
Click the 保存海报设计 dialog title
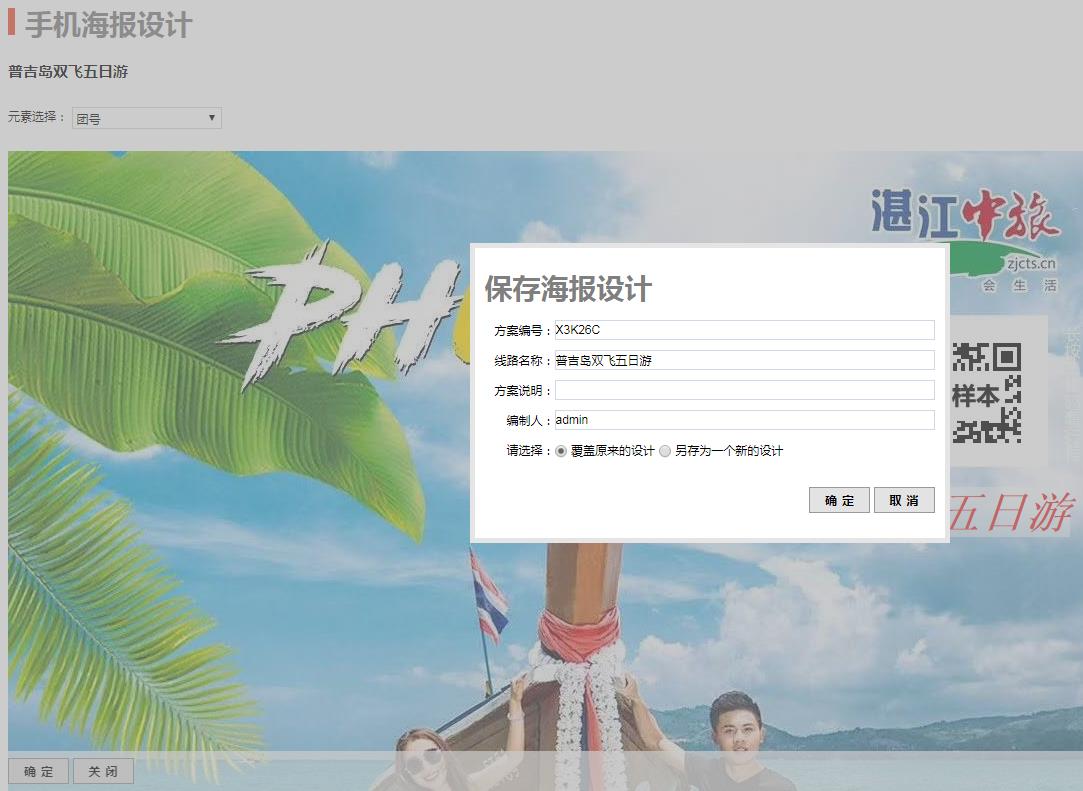568,289
